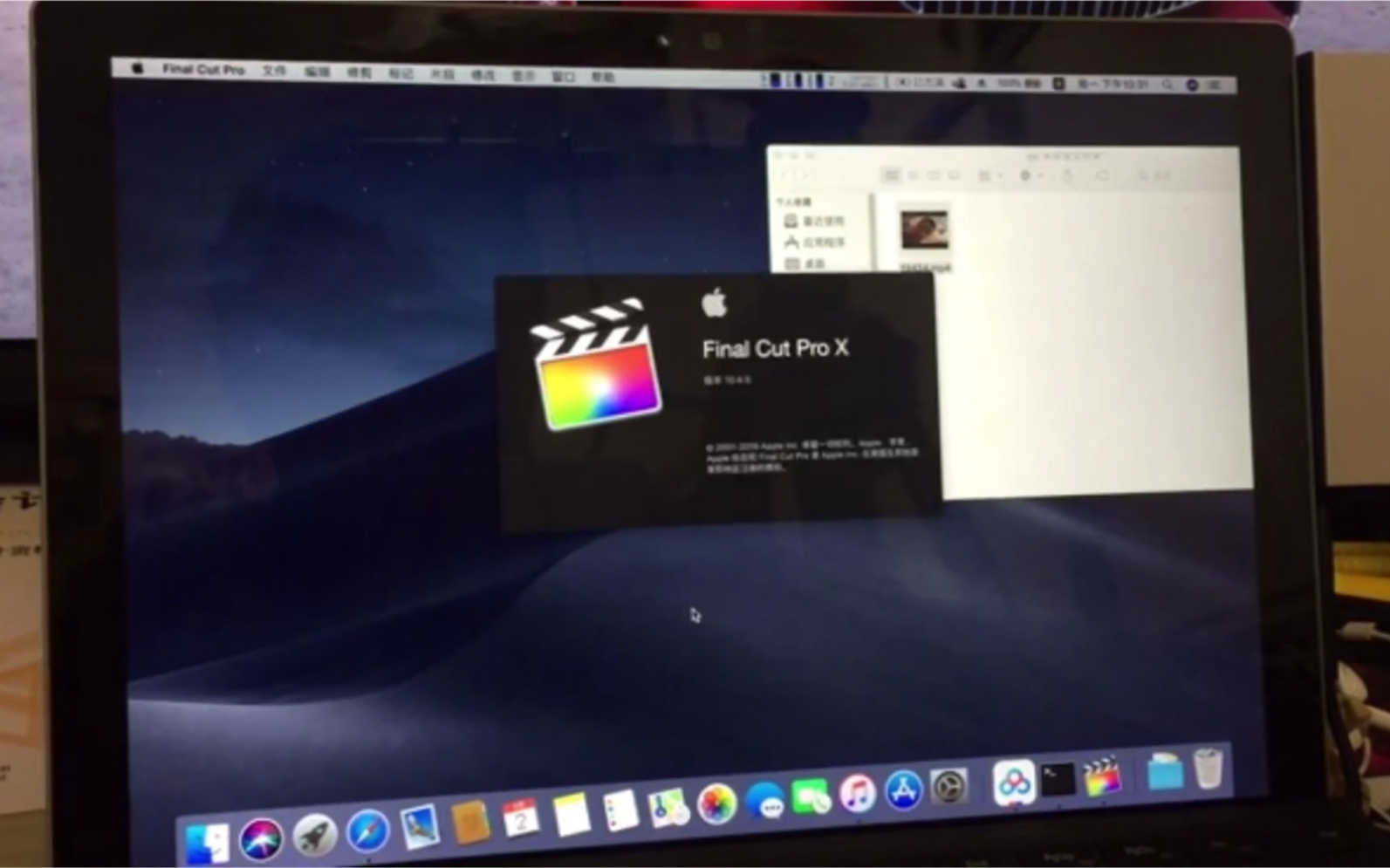Viewport: 1390px width, 868px height.
Task: Click Final Cut Pro clapperboard in dock
Action: coord(1102,776)
